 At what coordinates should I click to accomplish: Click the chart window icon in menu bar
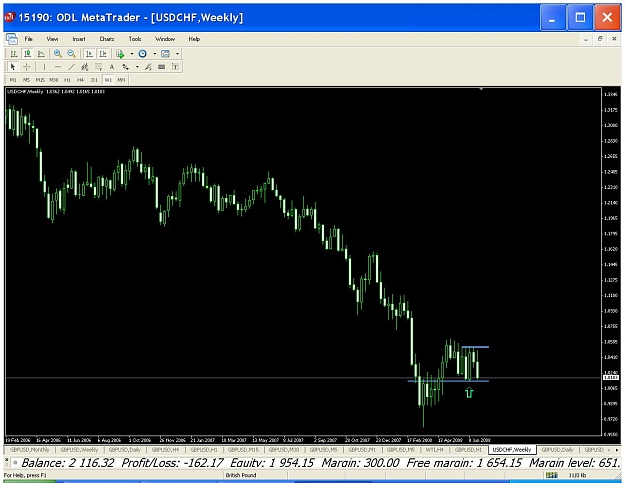tap(12, 39)
